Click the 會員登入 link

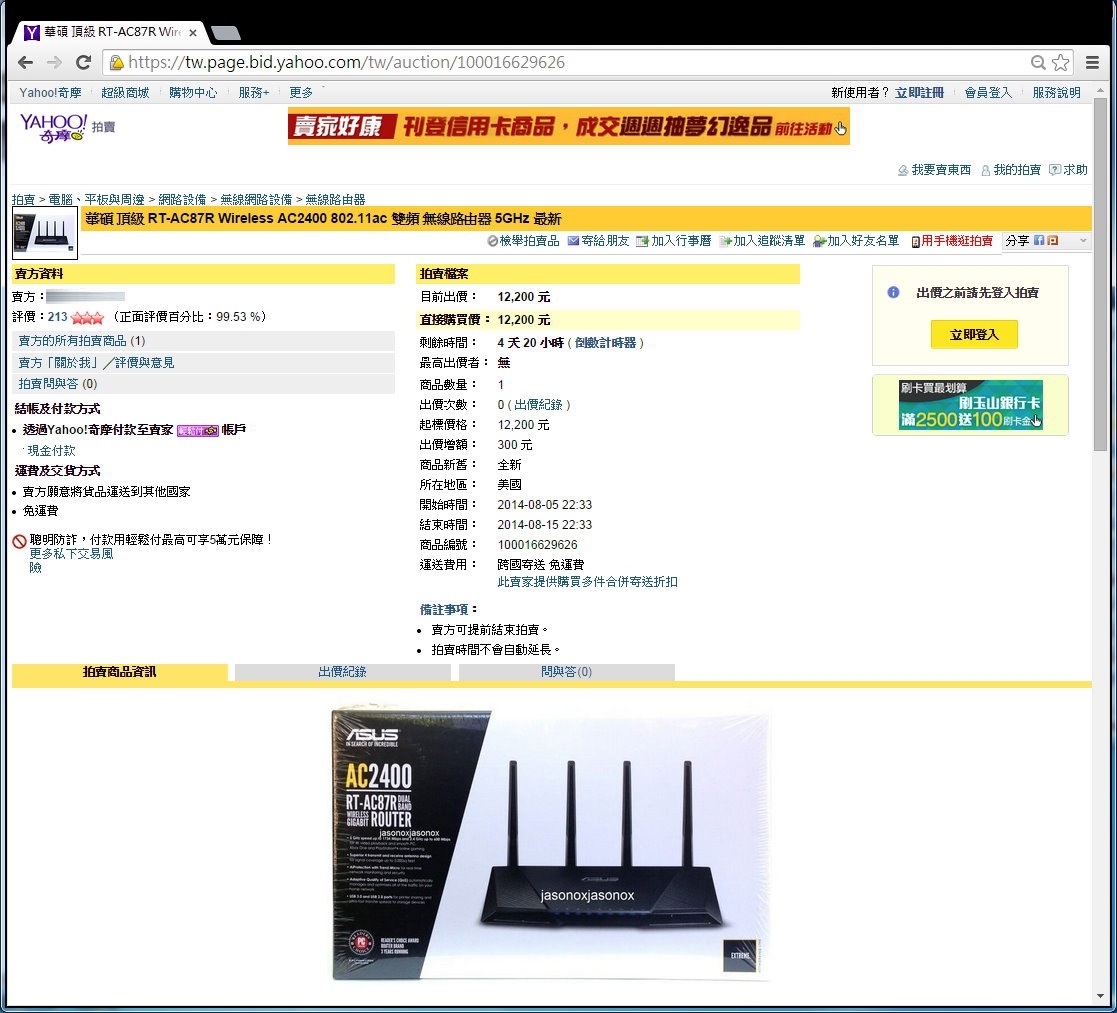[988, 93]
